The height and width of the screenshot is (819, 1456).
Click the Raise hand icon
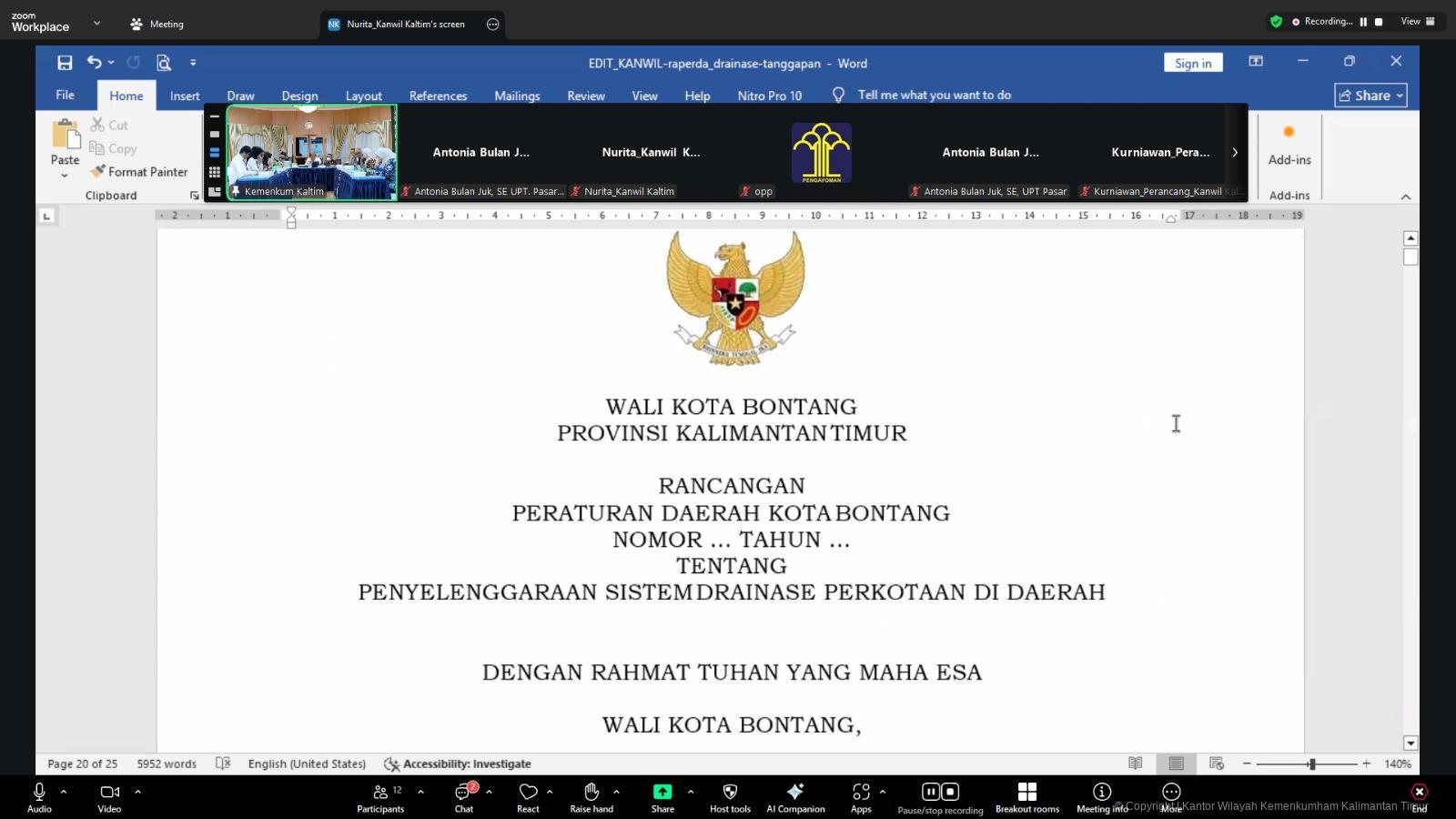coord(591,797)
